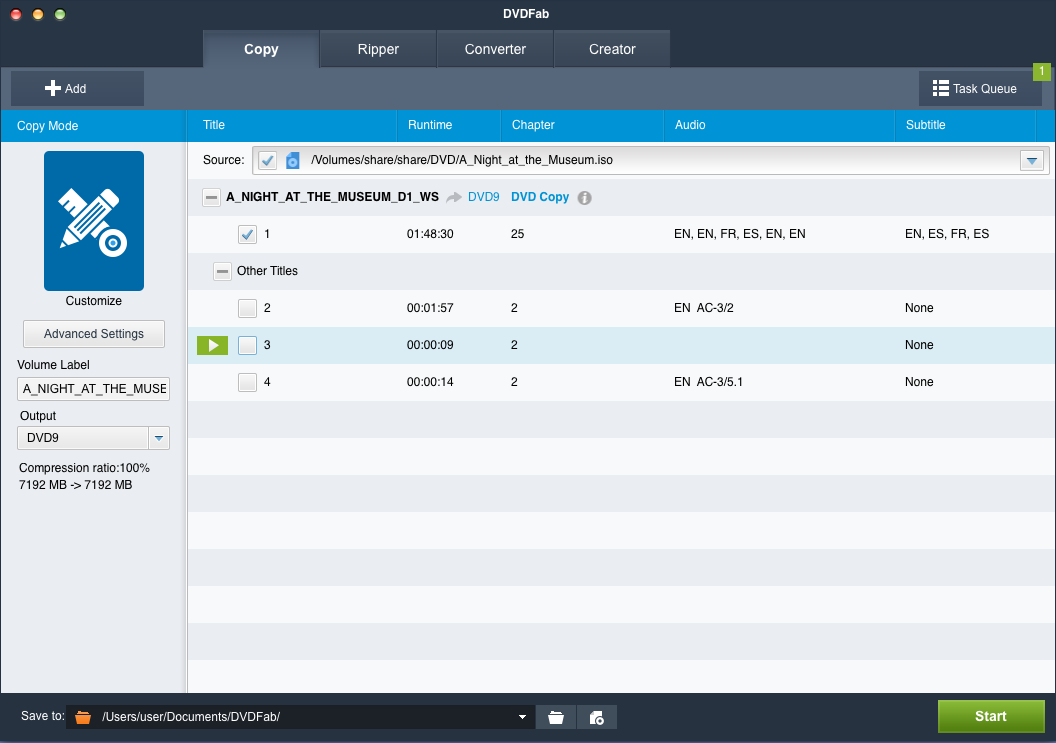Check title 4 checkbox
Screen dimensions: 1056x743
pyautogui.click(x=247, y=383)
